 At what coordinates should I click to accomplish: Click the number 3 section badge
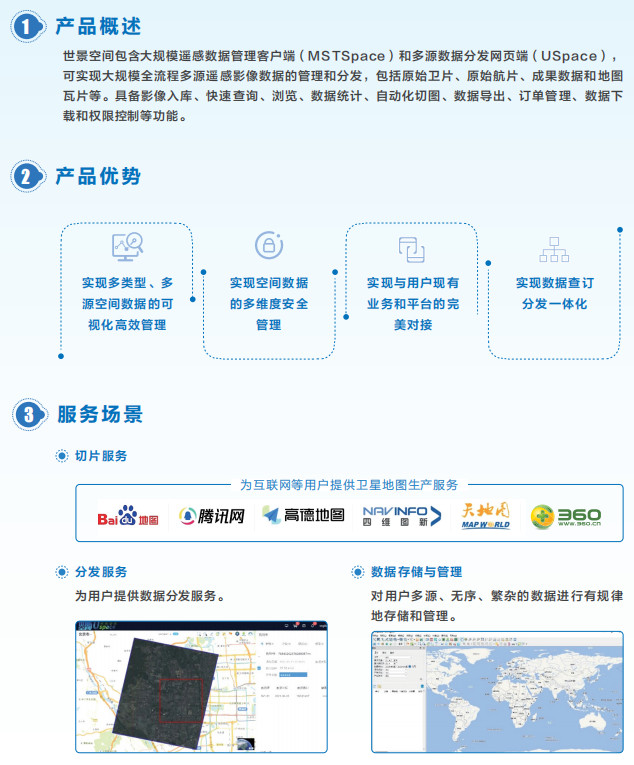pos(29,414)
